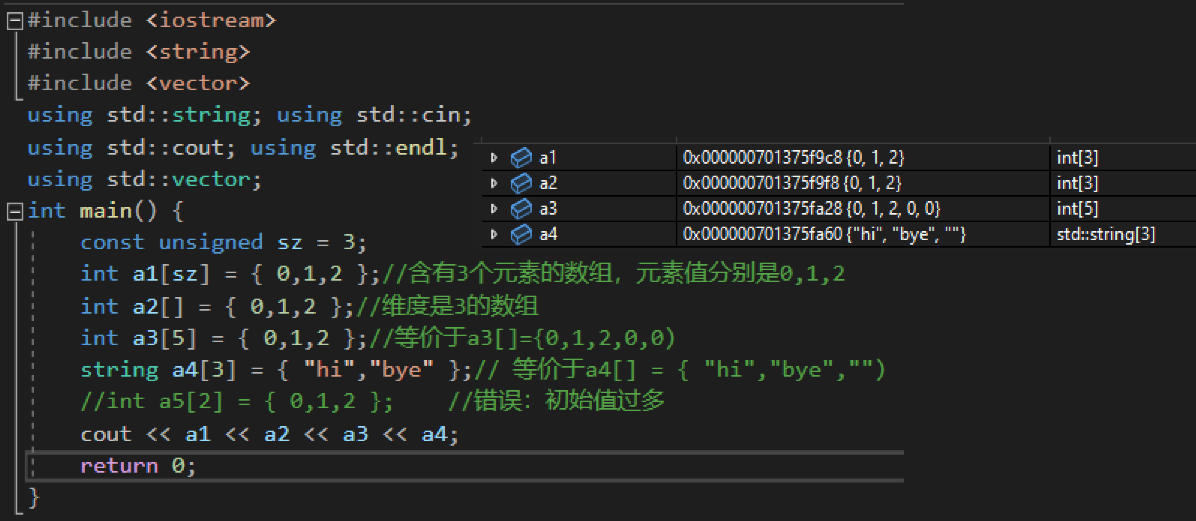1196x521 pixels.
Task: Expand the a2 array node
Action: (493, 183)
